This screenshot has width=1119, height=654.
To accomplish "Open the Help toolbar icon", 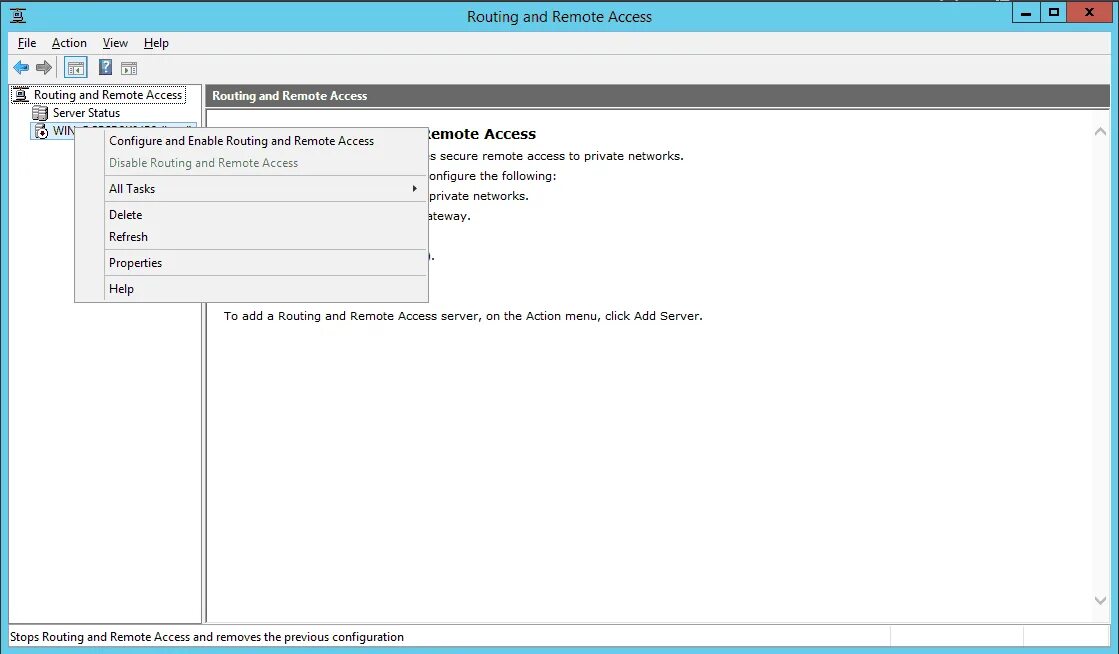I will pos(105,68).
